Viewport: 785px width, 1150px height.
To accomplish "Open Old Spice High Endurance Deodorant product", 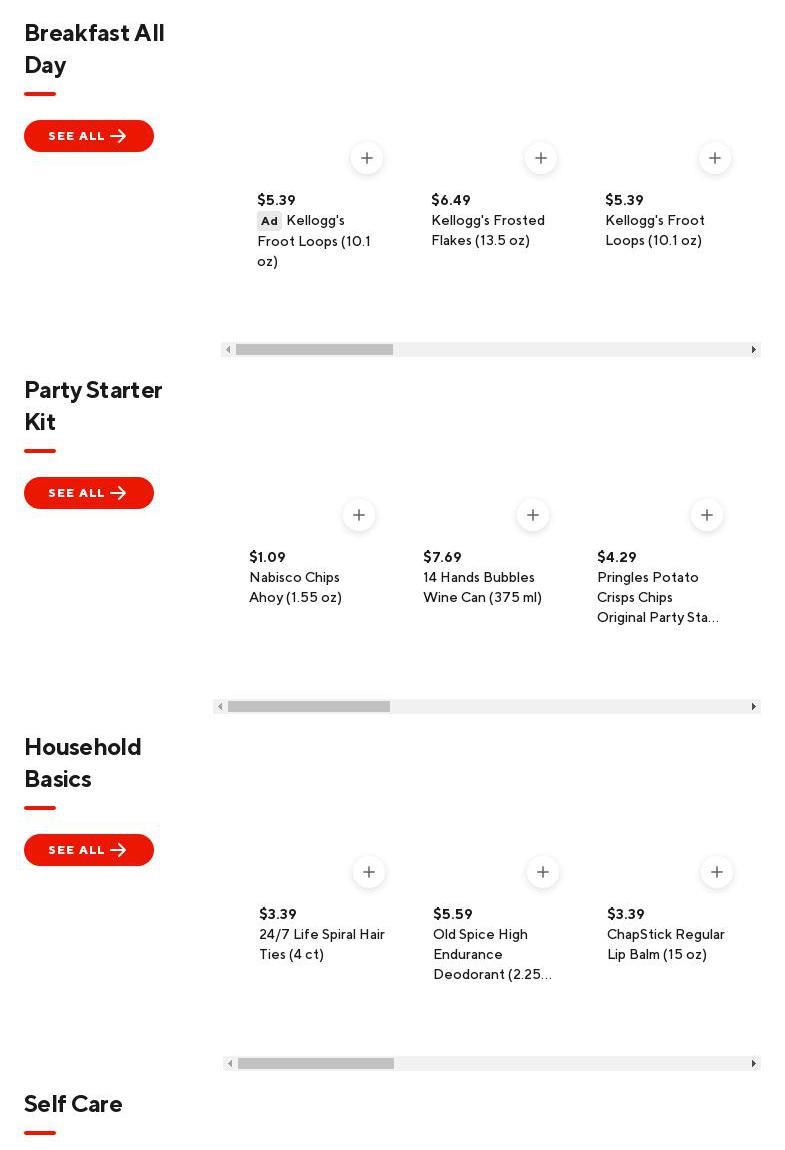I will [492, 954].
